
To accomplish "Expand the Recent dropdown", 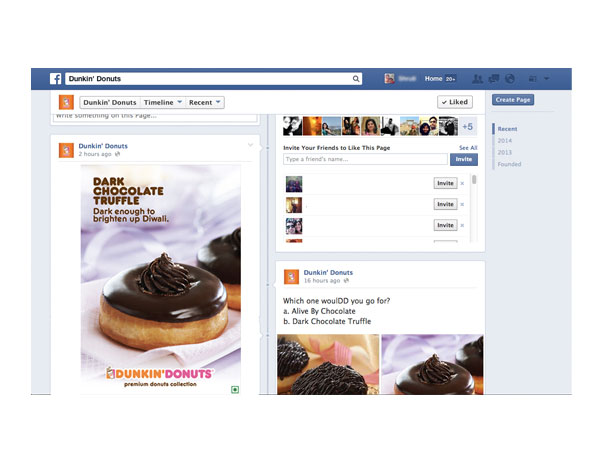I will 205,103.
